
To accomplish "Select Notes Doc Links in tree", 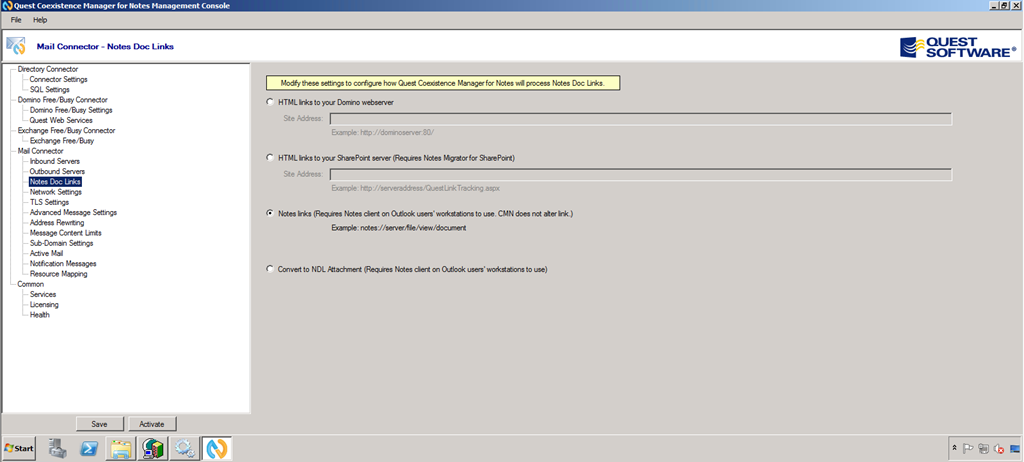I will (x=55, y=182).
